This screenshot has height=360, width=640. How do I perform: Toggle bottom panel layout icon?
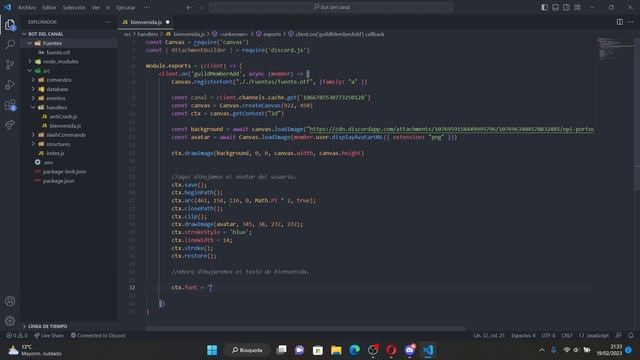point(556,7)
